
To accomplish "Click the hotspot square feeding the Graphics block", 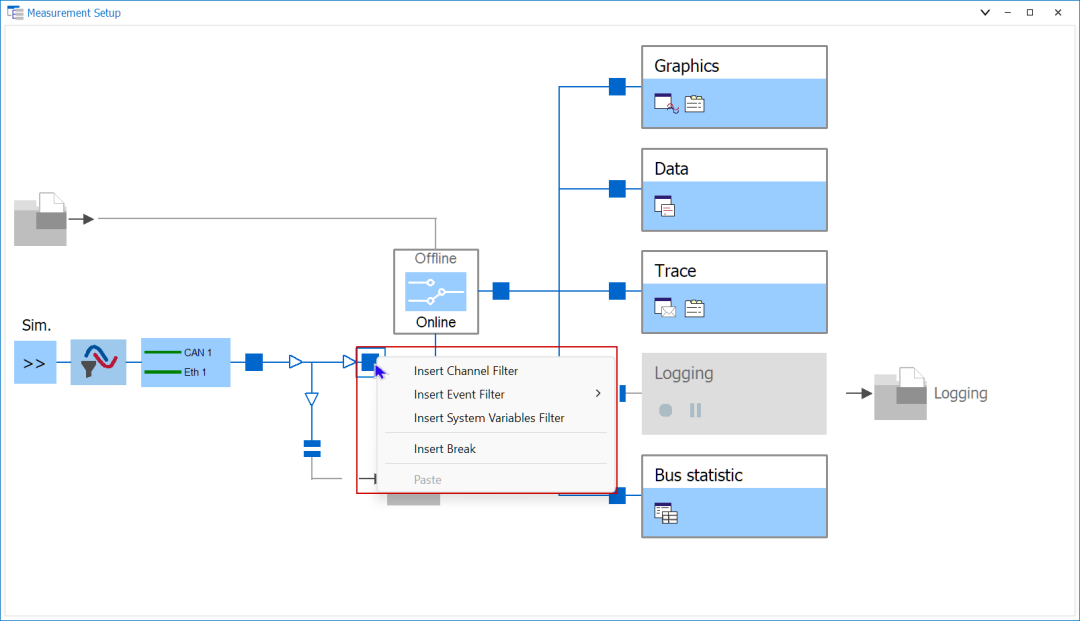I will coord(617,86).
